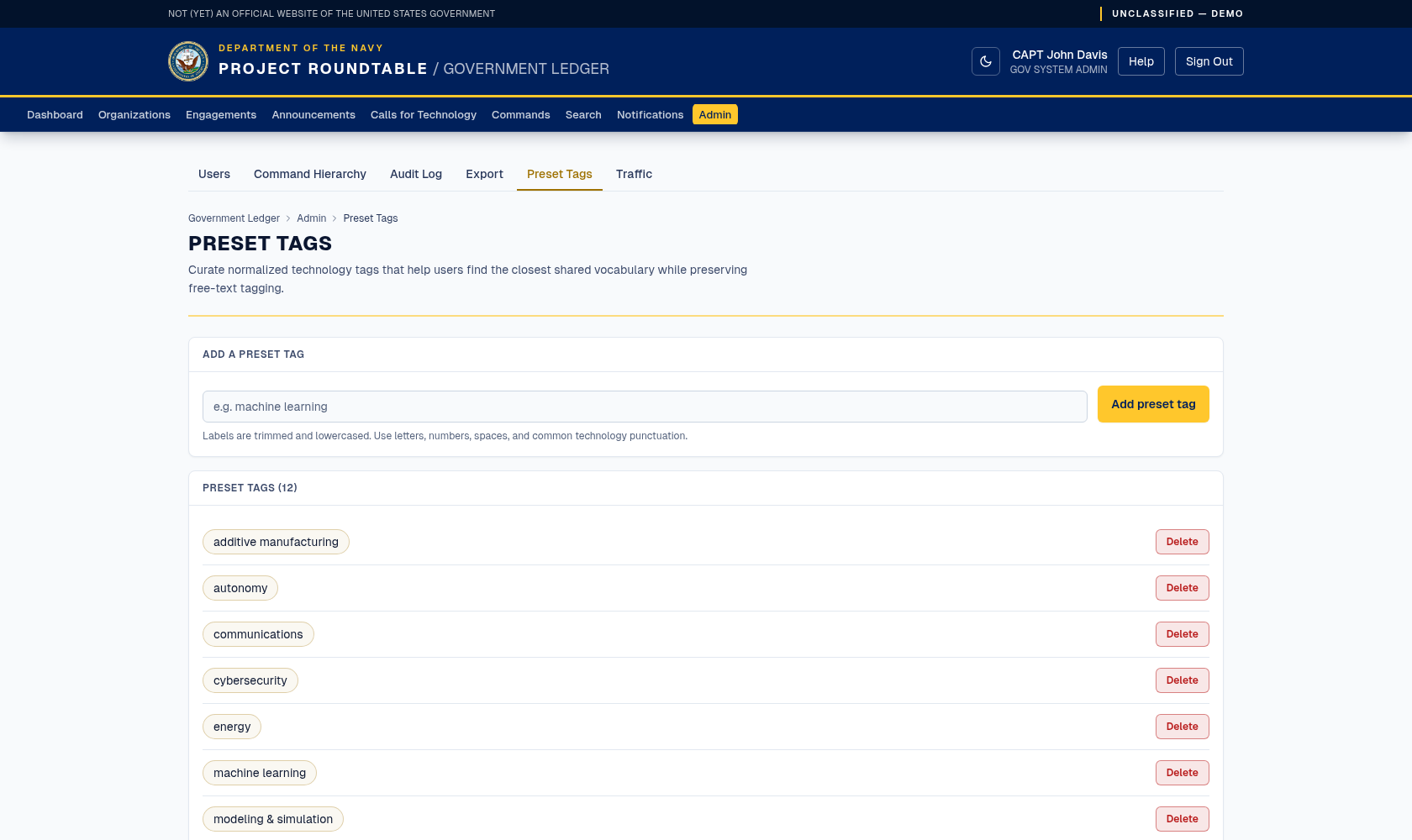Click the Sign Out button

click(1209, 61)
